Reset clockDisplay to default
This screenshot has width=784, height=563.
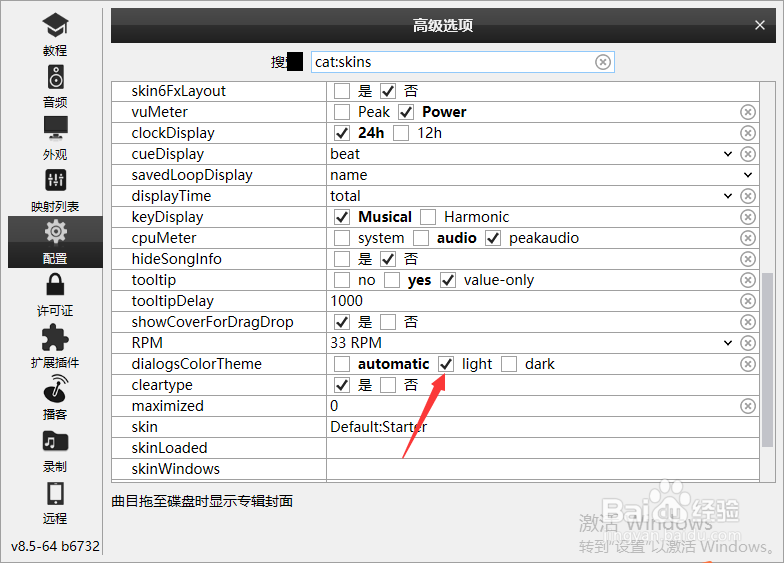point(748,133)
